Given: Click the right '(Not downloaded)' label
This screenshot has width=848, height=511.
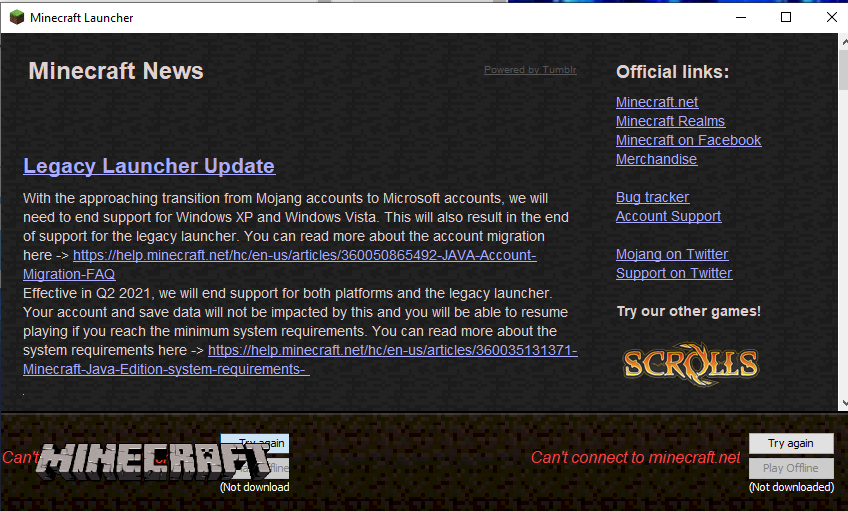Looking at the screenshot, I should pyautogui.click(x=791, y=487).
